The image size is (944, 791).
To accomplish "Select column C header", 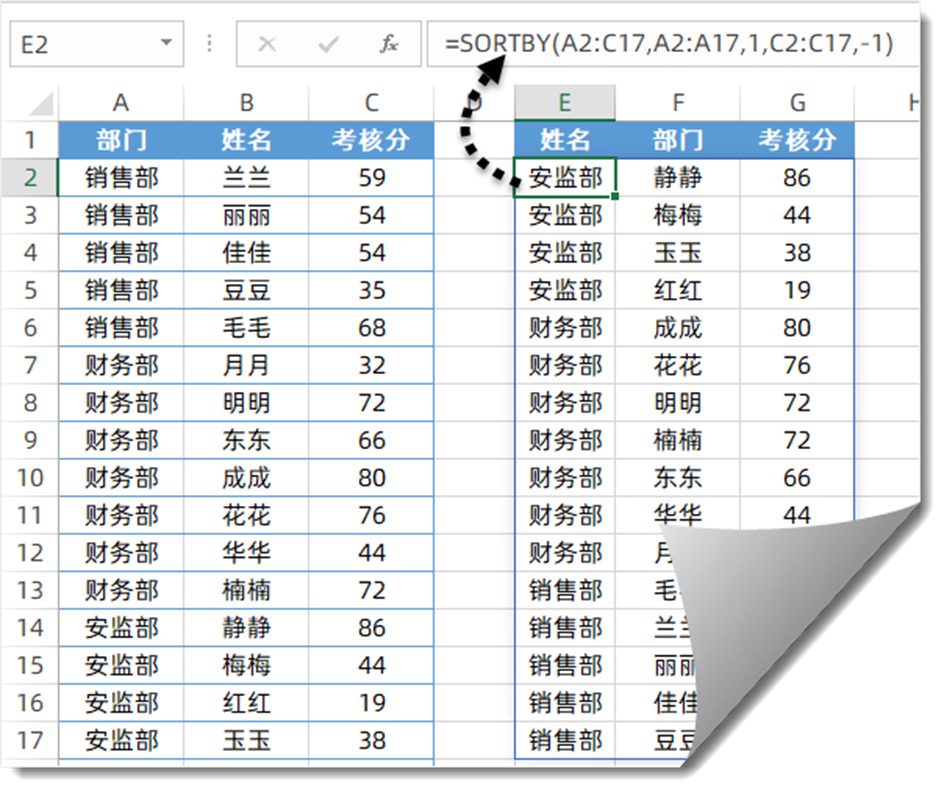I will click(x=371, y=102).
